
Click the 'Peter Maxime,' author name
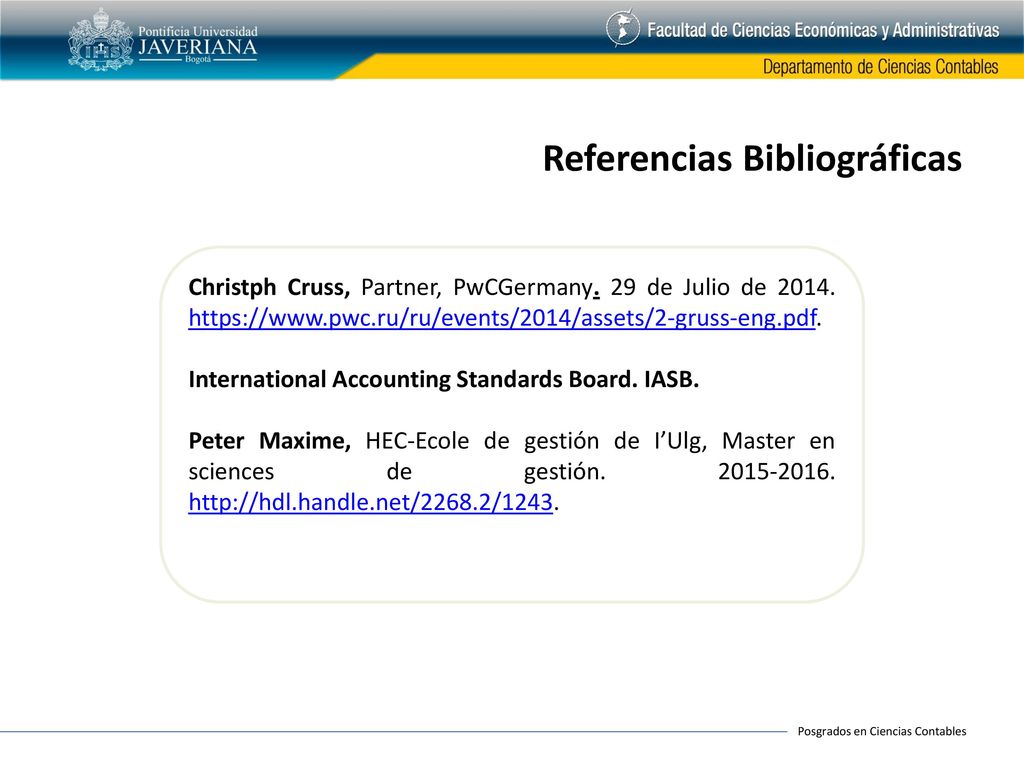click(270, 441)
